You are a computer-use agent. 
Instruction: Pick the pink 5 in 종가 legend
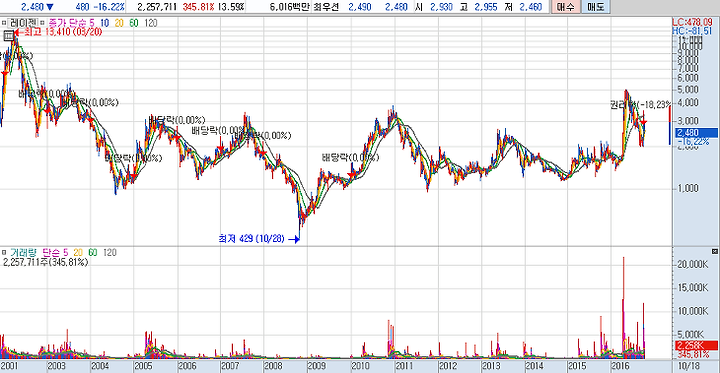[93, 23]
